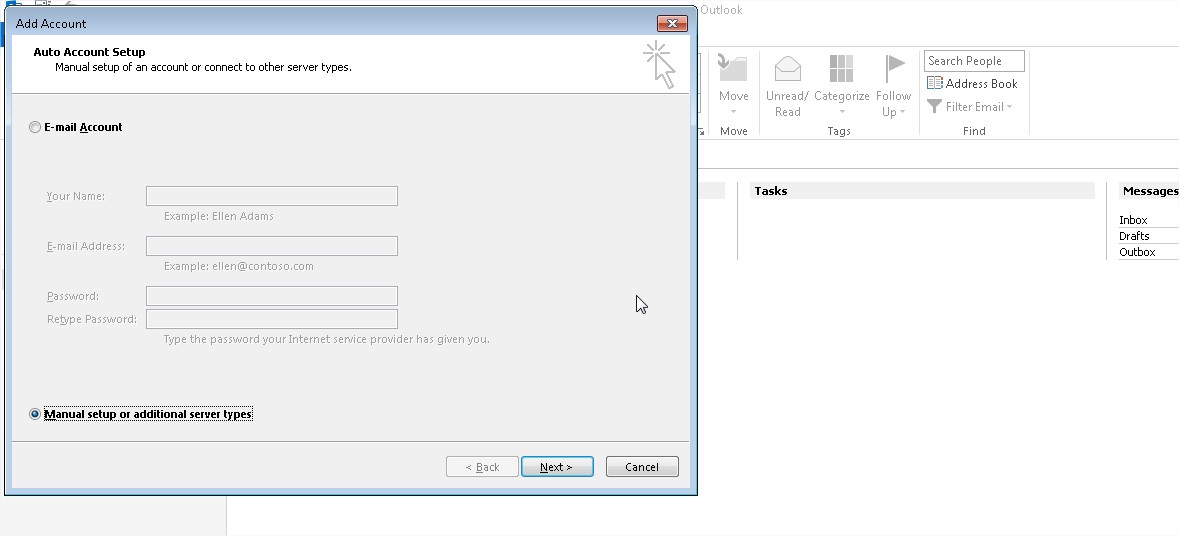The height and width of the screenshot is (536, 1179).
Task: Click the Categorize color grid icon
Action: (x=841, y=68)
